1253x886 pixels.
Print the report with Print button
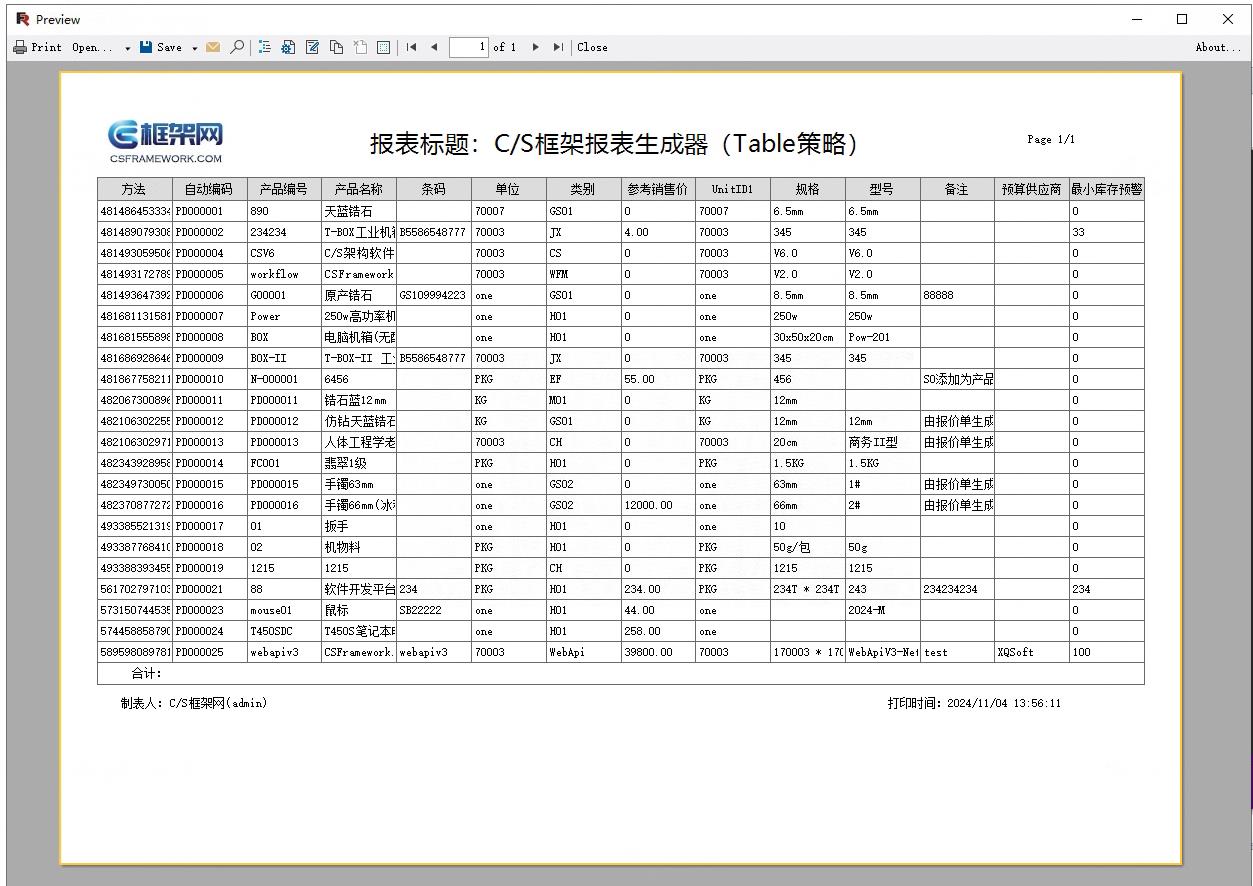(37, 47)
